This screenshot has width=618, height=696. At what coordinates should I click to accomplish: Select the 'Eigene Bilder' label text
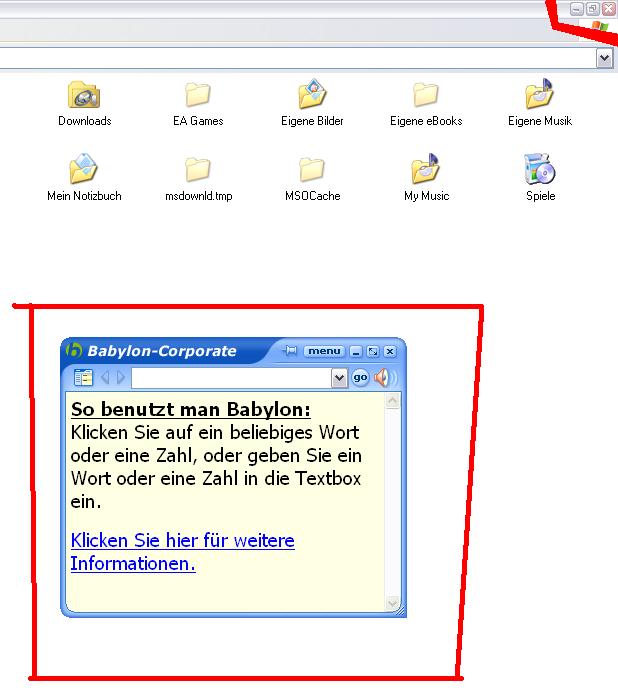click(312, 121)
